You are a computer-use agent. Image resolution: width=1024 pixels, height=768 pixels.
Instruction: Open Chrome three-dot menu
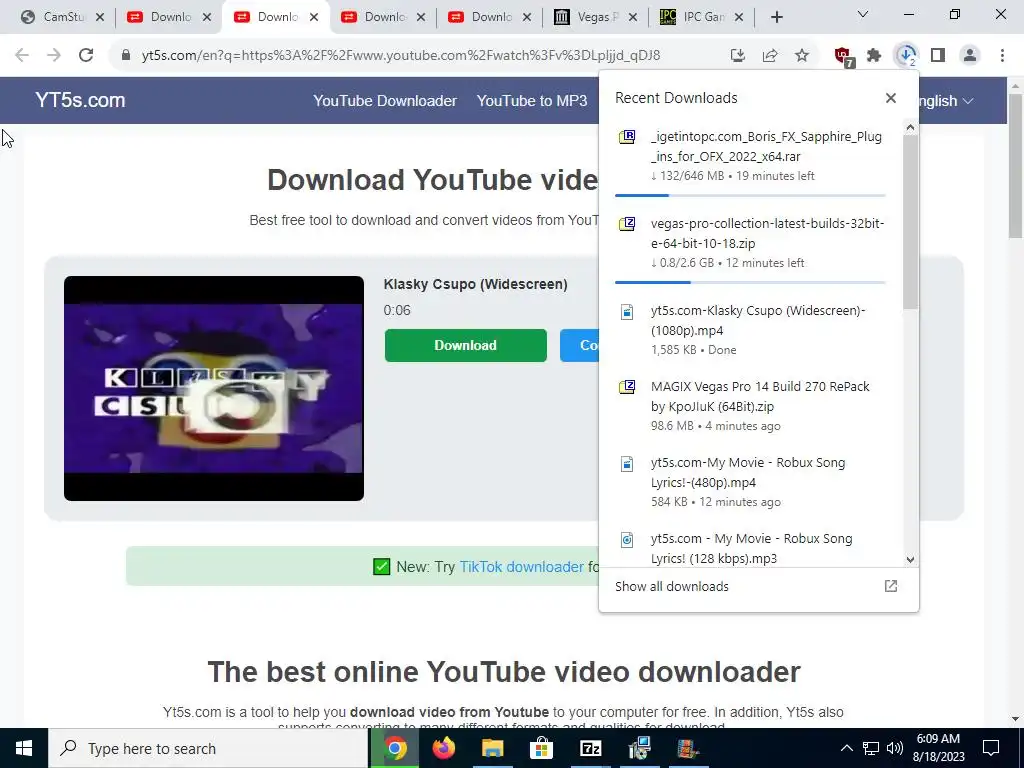1002,56
